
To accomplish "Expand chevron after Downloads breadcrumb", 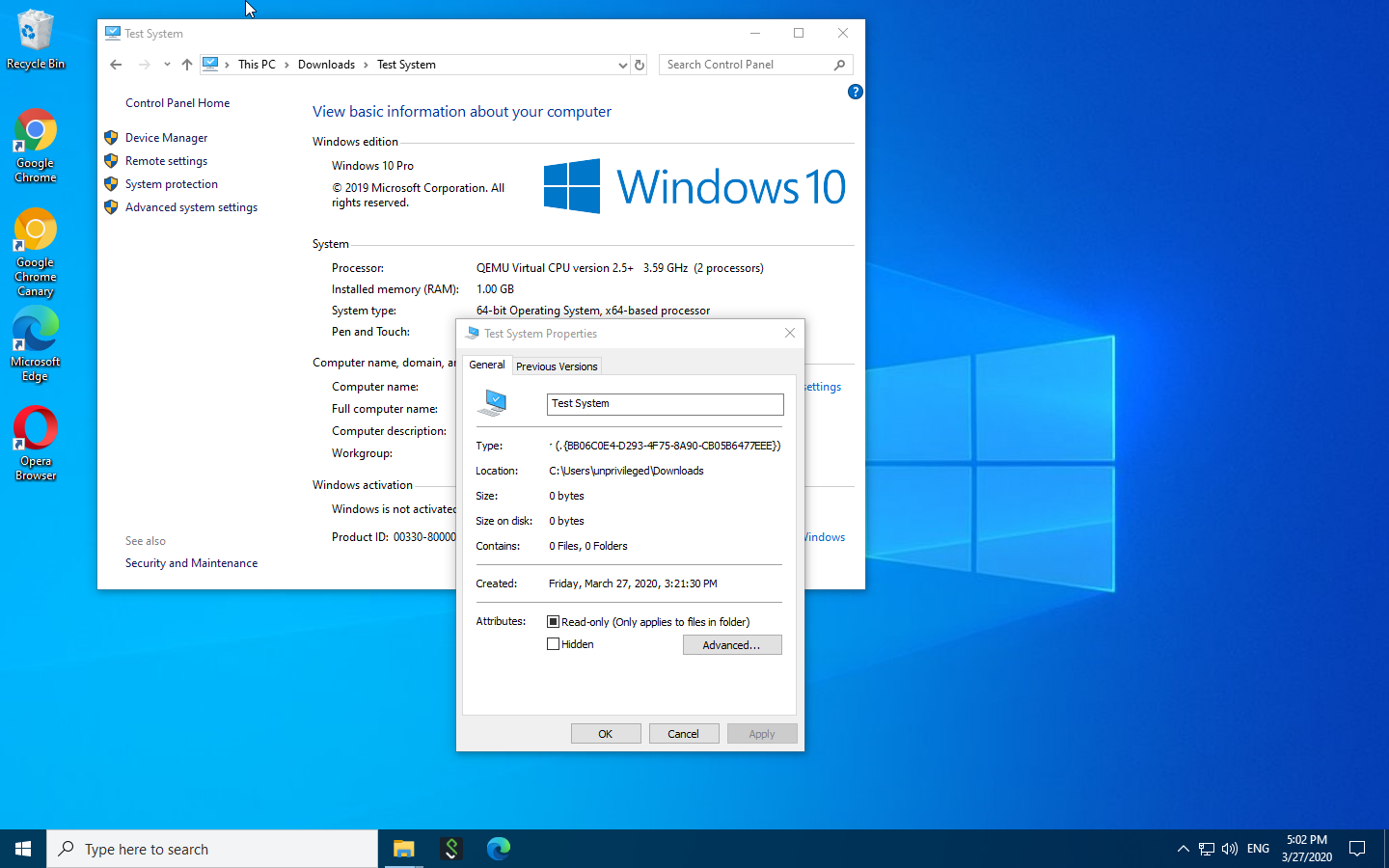I will pyautogui.click(x=366, y=65).
